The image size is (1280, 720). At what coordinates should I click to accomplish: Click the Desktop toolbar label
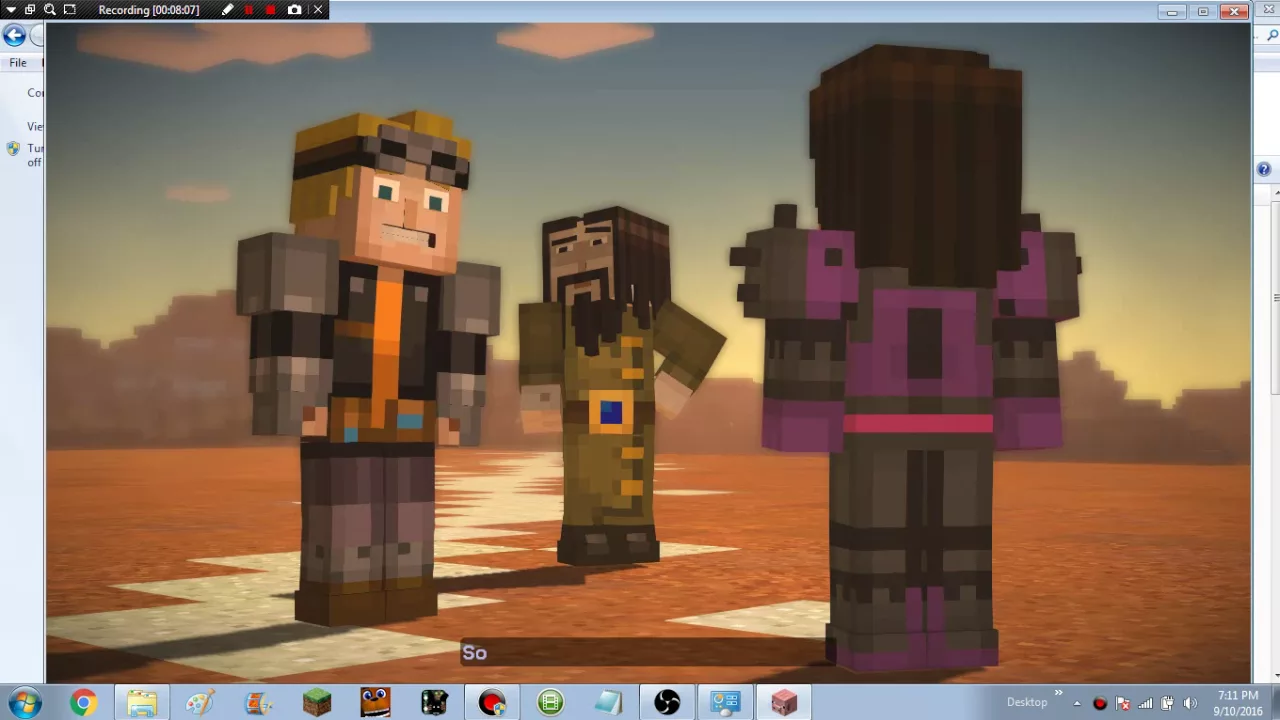(1027, 702)
